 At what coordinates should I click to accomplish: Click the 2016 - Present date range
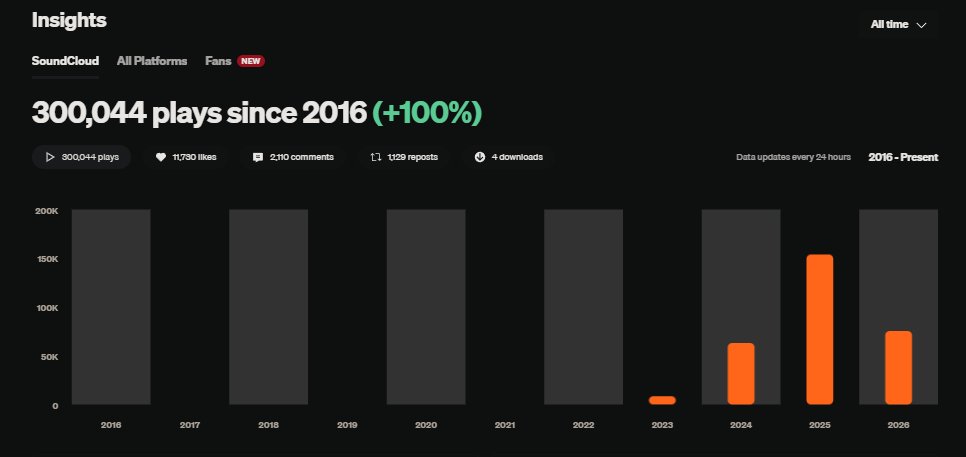(x=903, y=157)
